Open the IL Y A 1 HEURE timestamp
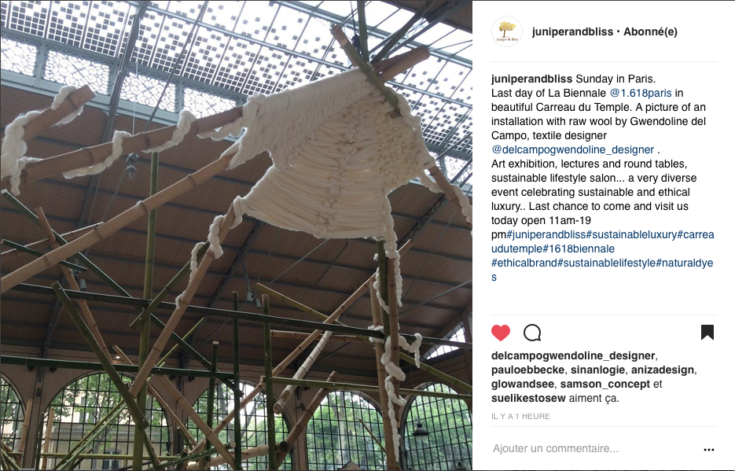The height and width of the screenshot is (471, 735). click(x=520, y=416)
